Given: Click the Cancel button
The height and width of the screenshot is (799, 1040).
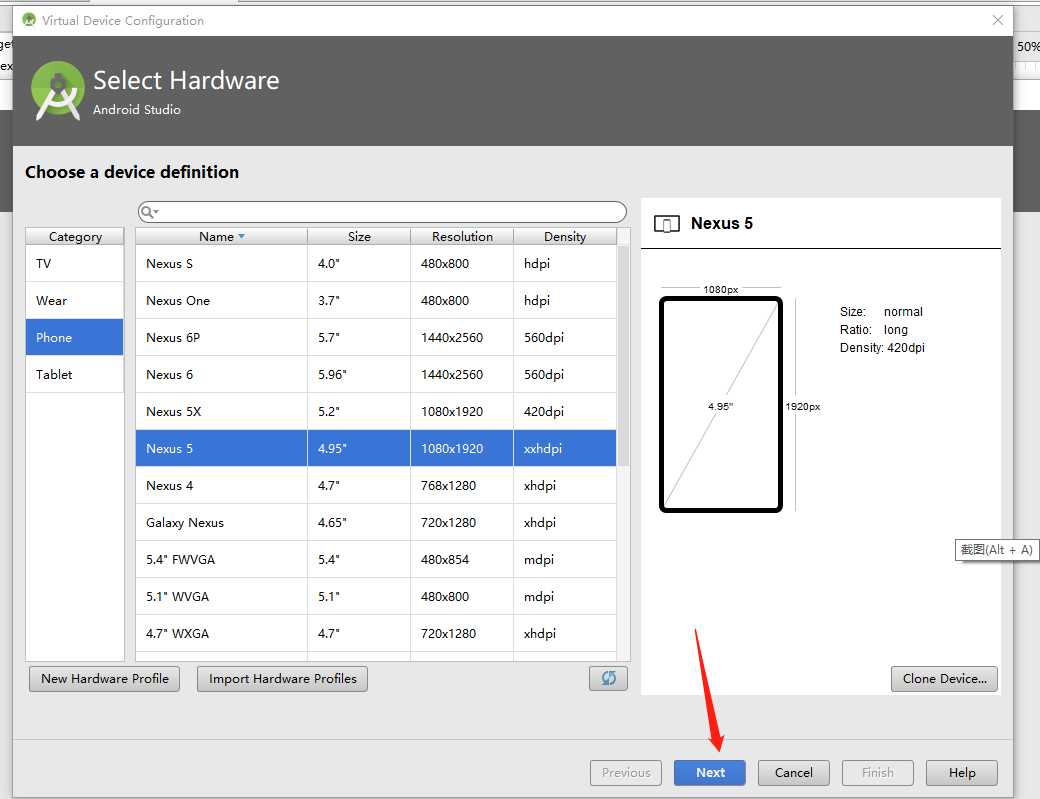Looking at the screenshot, I should coord(793,772).
